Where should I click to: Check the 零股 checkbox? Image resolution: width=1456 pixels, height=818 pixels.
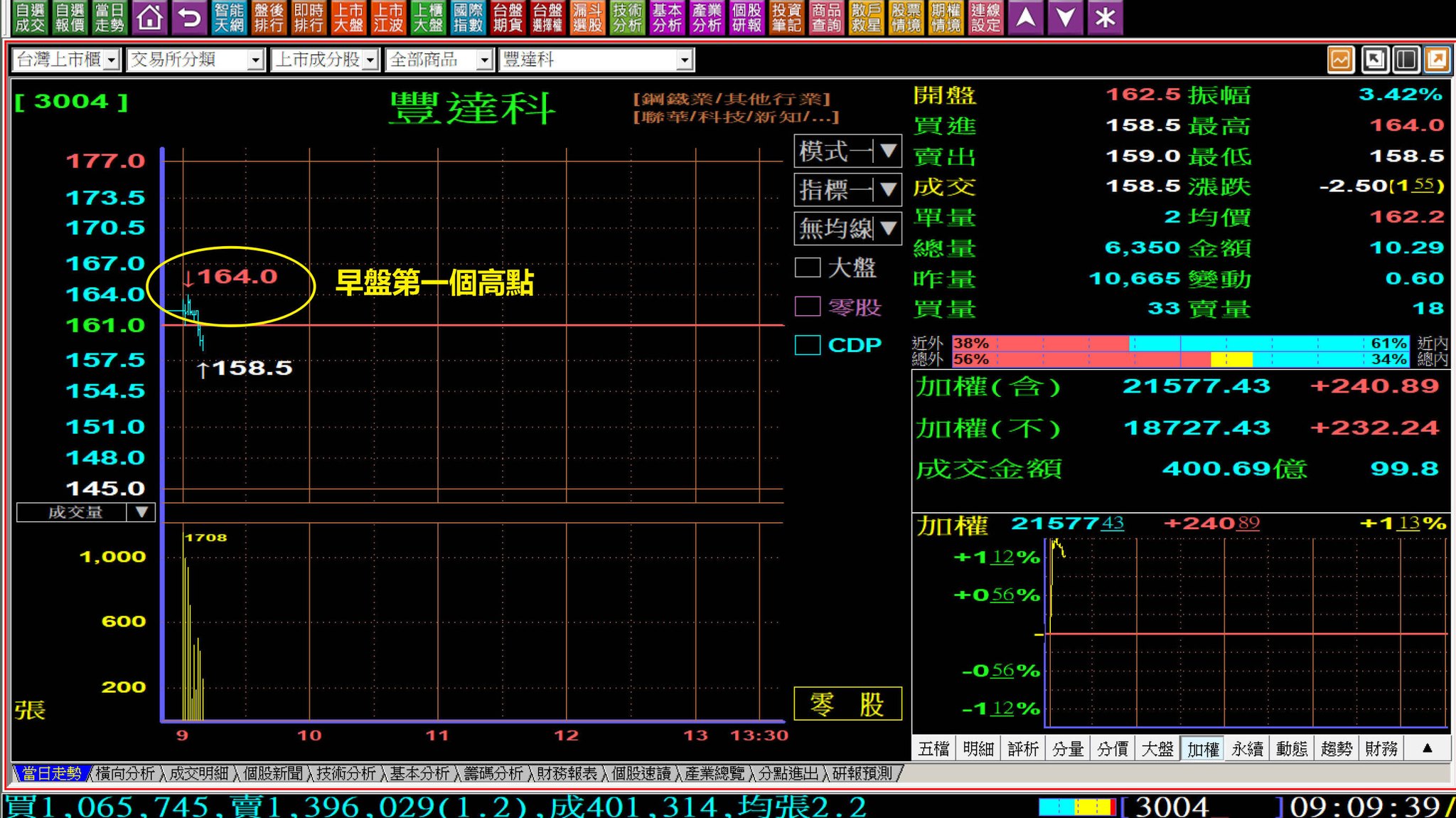(x=807, y=307)
